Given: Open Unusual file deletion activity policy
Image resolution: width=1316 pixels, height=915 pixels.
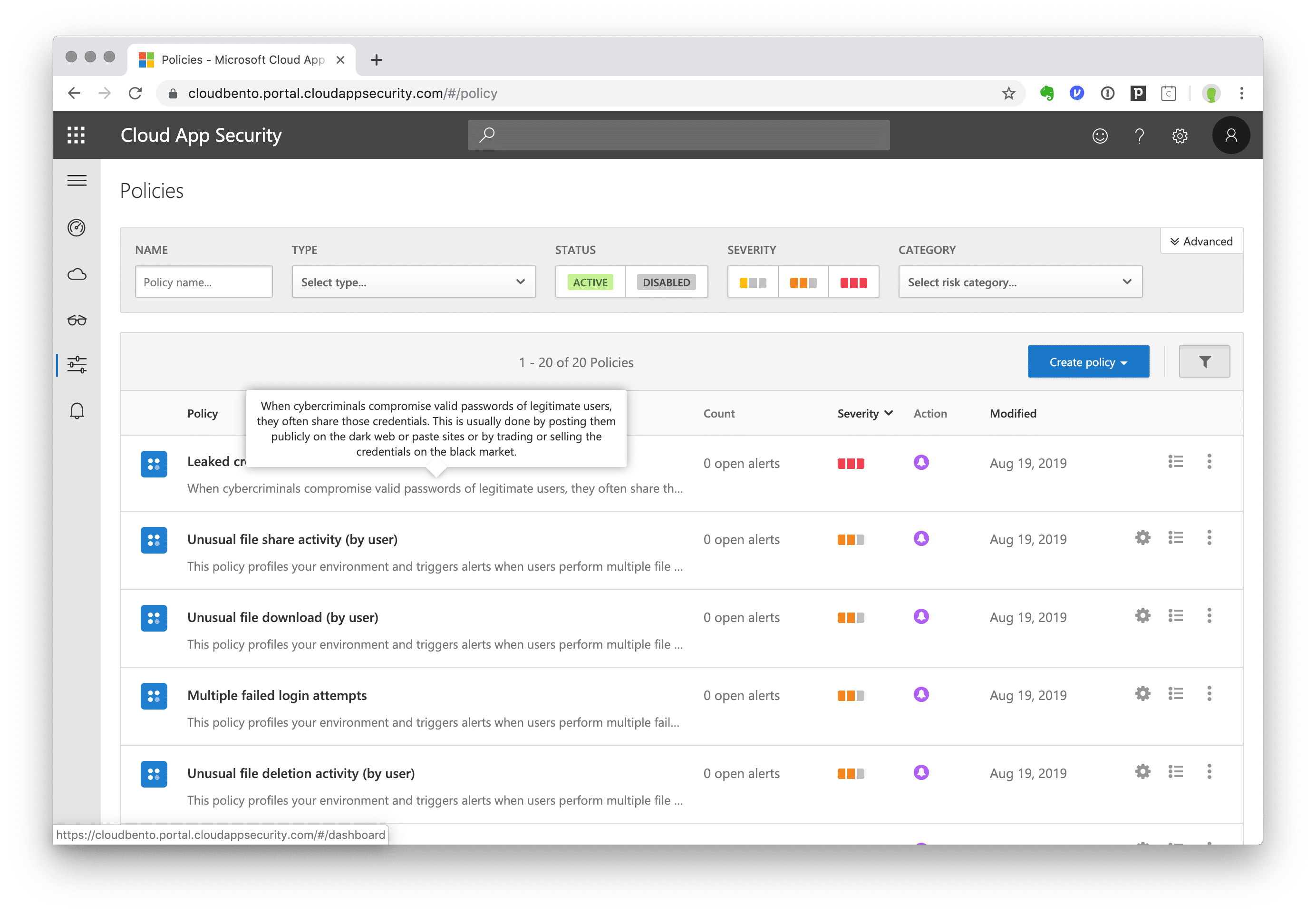Looking at the screenshot, I should pos(301,773).
